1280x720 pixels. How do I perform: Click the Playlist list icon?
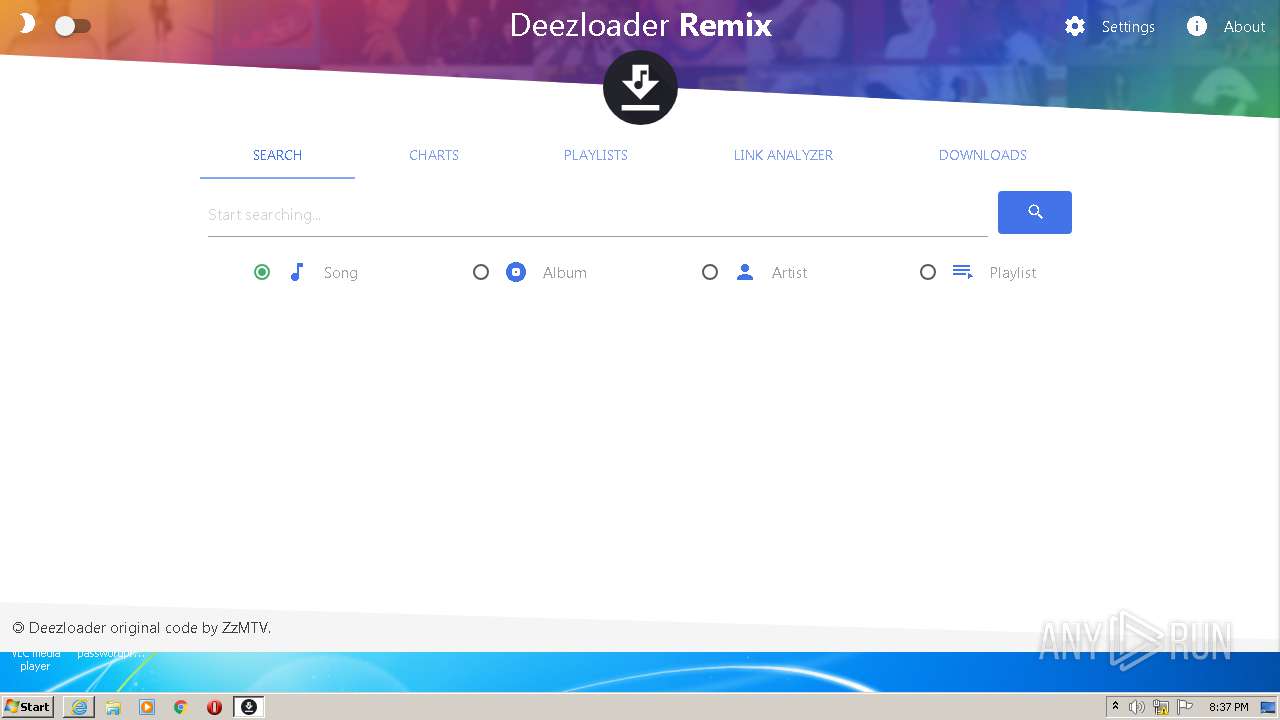pyautogui.click(x=963, y=272)
